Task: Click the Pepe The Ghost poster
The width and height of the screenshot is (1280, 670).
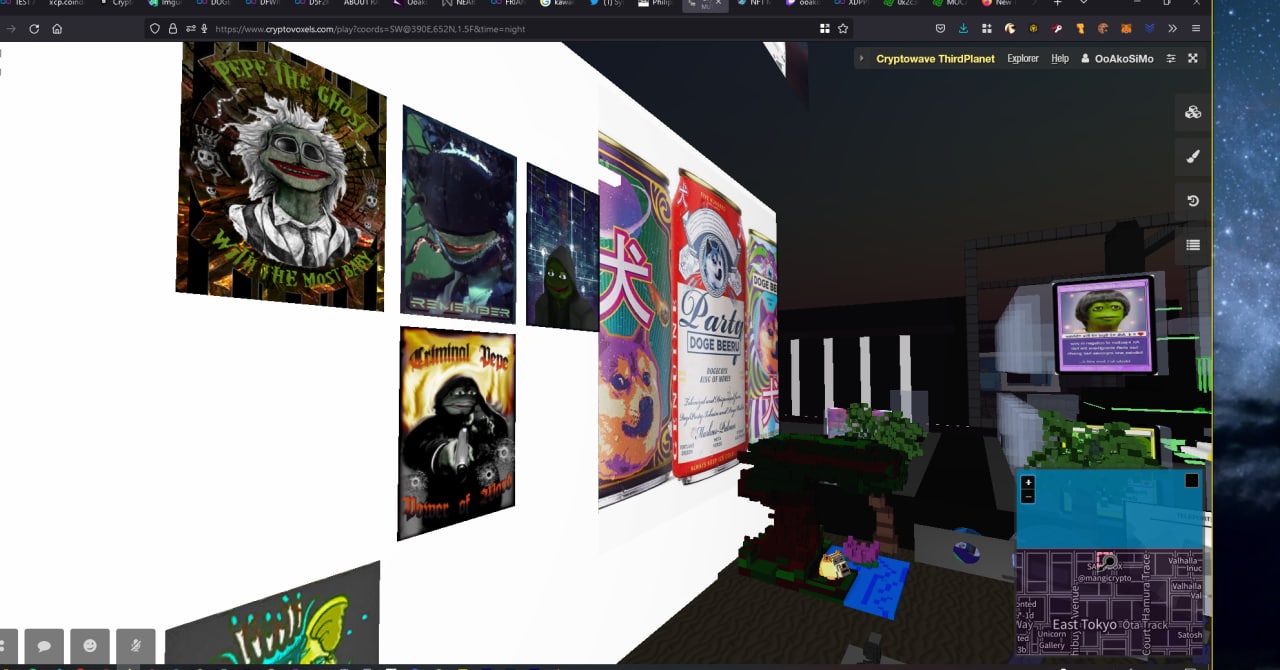Action: click(x=282, y=175)
